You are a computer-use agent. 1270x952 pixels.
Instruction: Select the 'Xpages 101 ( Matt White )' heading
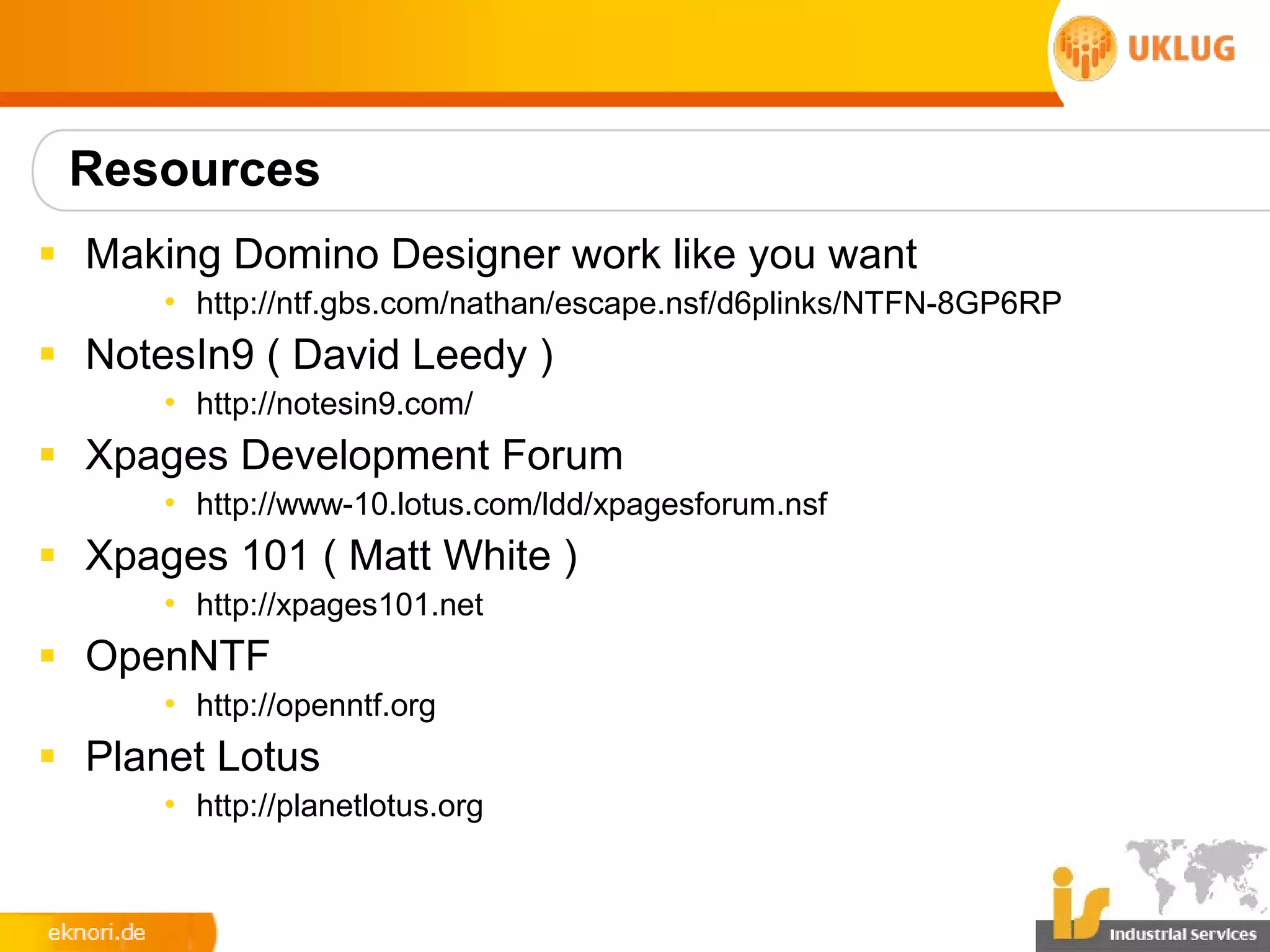pos(332,555)
